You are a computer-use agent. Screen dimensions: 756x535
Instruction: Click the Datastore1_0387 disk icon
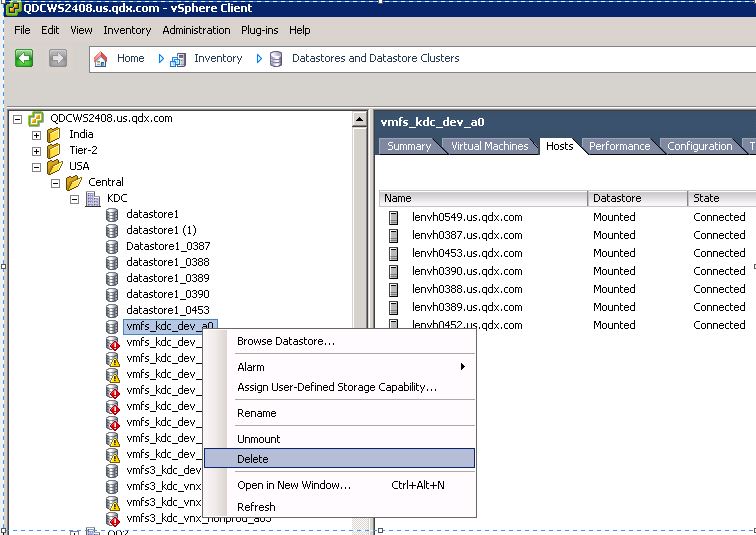(x=112, y=247)
